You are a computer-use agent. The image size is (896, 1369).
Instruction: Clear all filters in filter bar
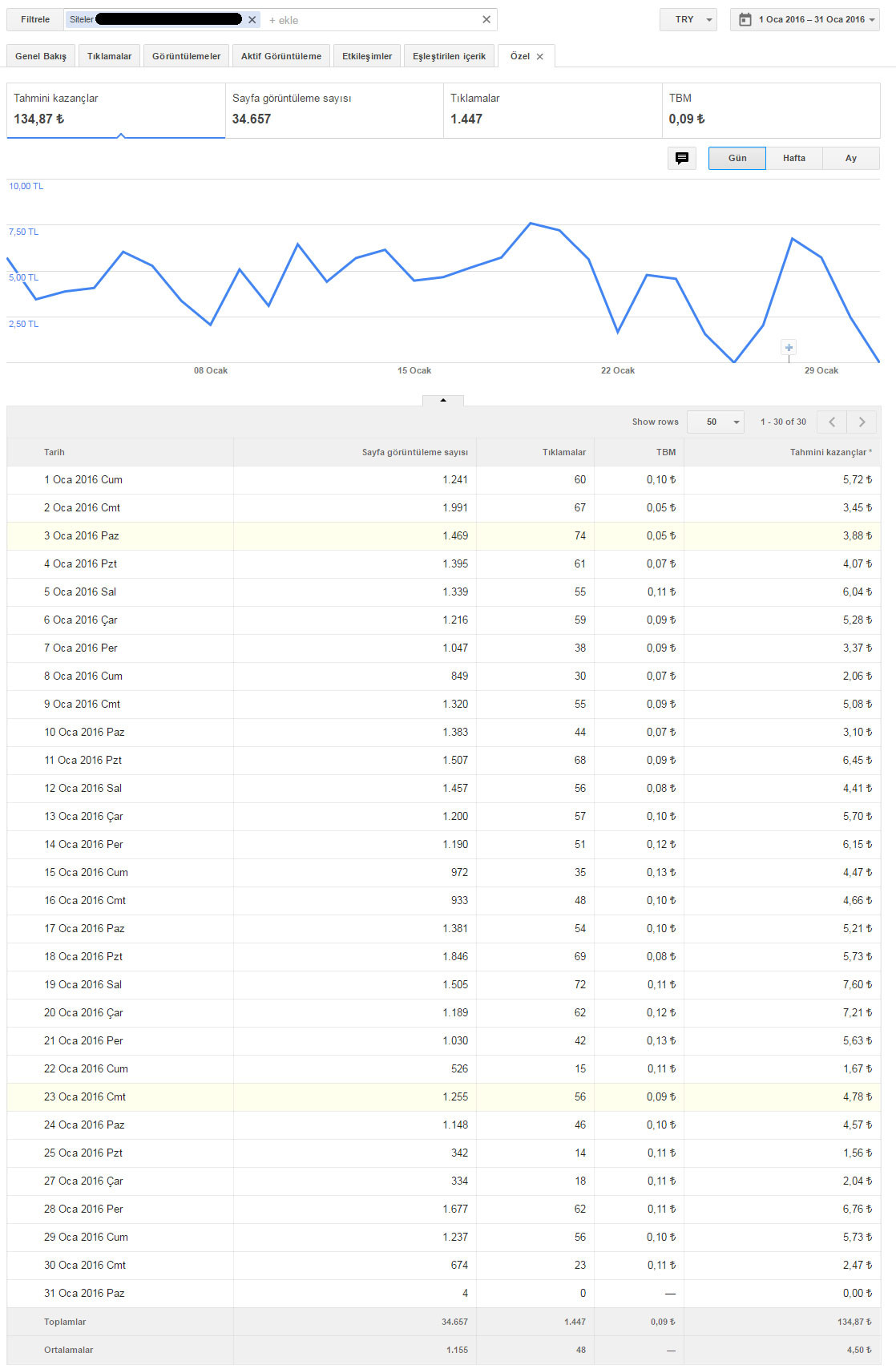click(486, 20)
